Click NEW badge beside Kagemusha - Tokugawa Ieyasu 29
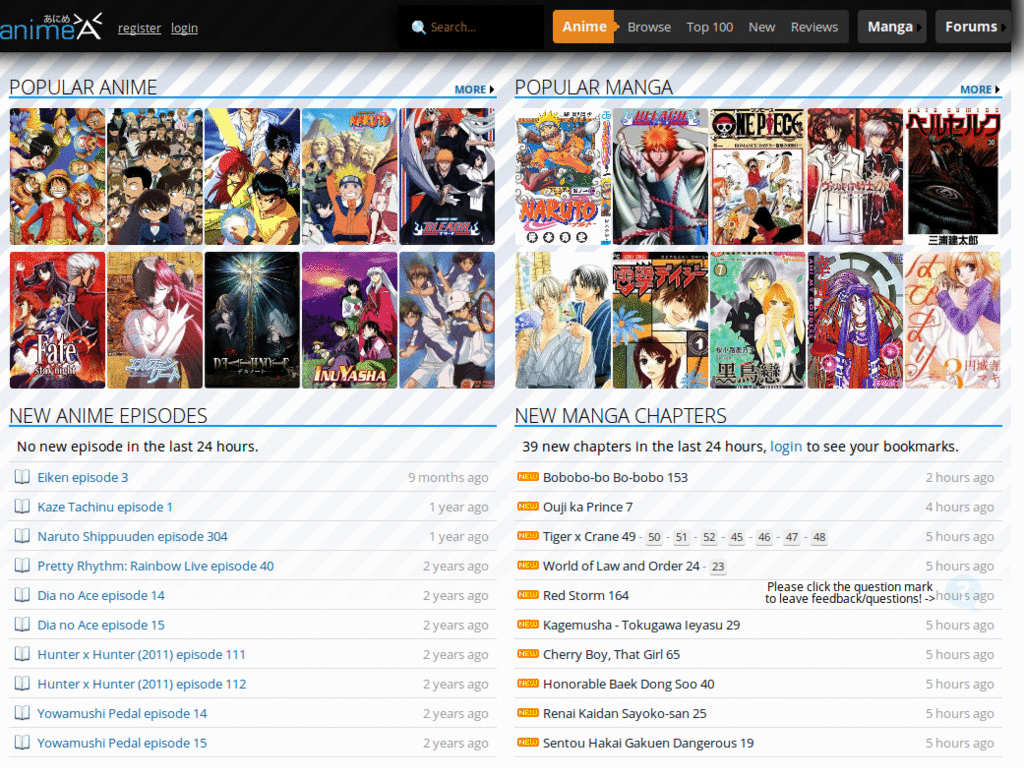The image size is (1024, 768). 528,624
